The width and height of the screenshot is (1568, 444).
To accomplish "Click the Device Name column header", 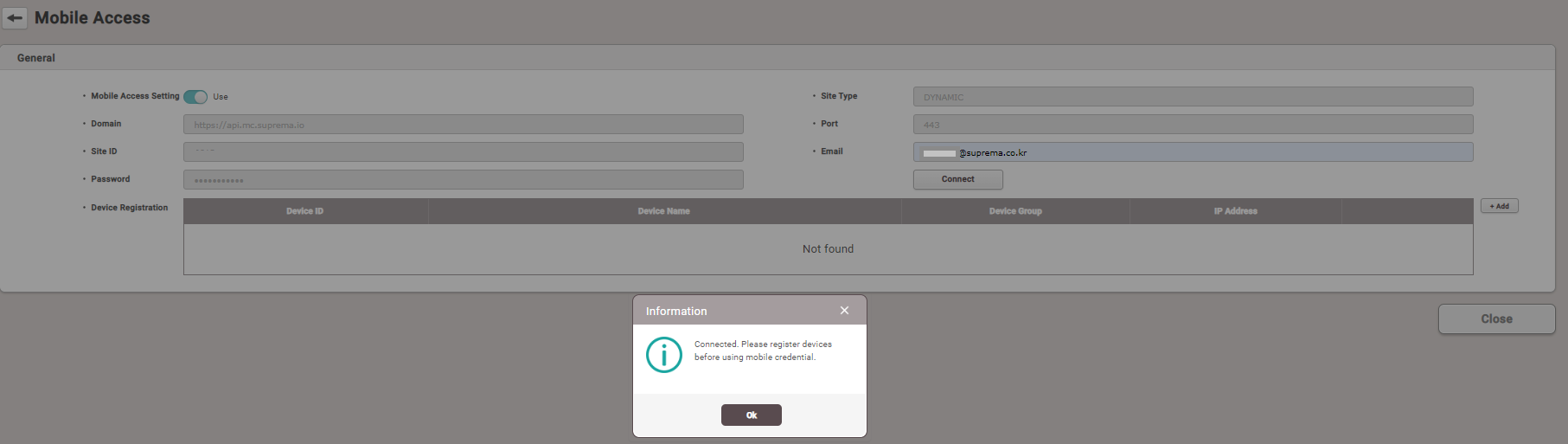I will point(663,211).
